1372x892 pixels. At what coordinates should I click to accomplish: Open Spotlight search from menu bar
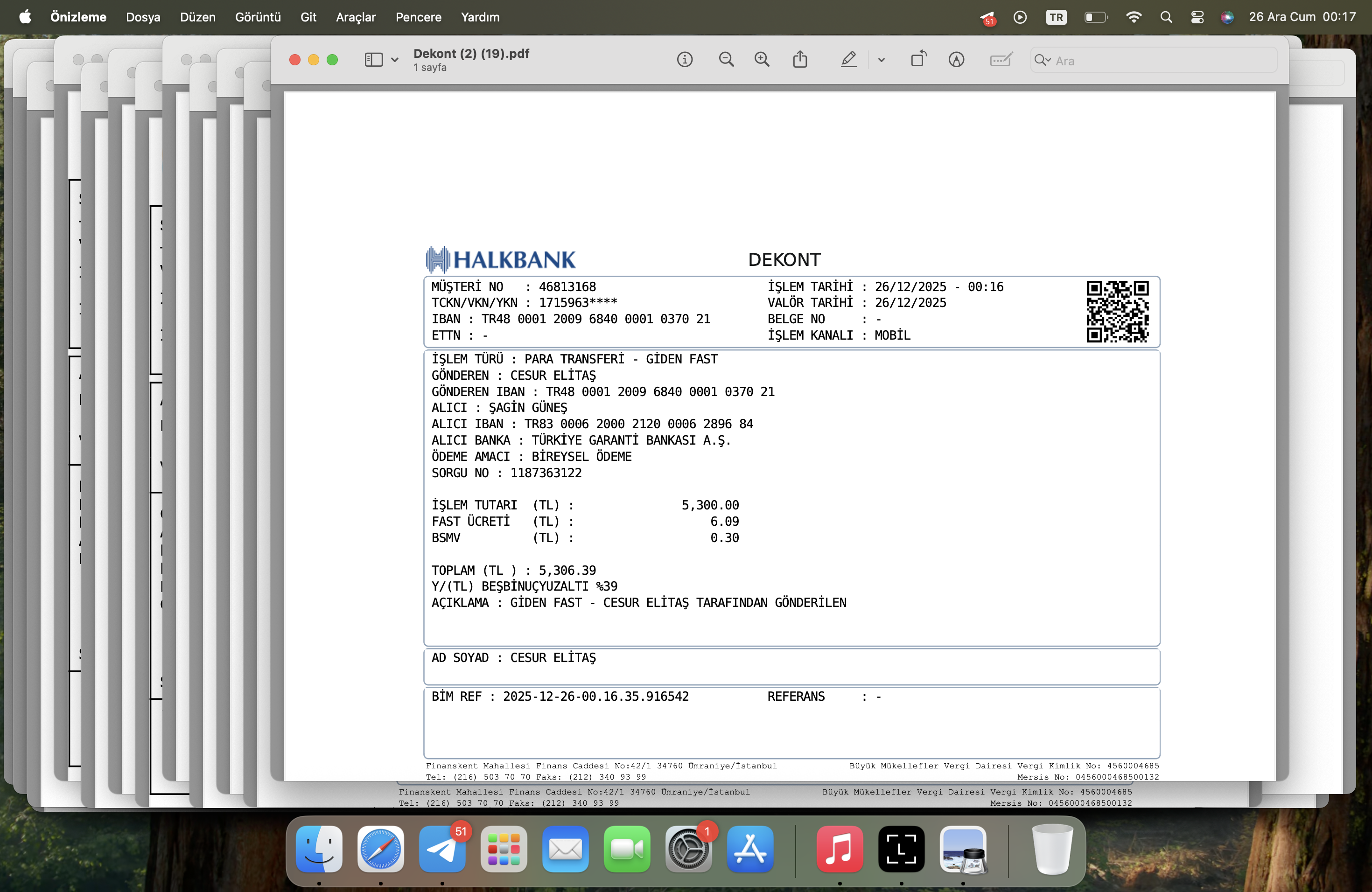tap(1166, 17)
